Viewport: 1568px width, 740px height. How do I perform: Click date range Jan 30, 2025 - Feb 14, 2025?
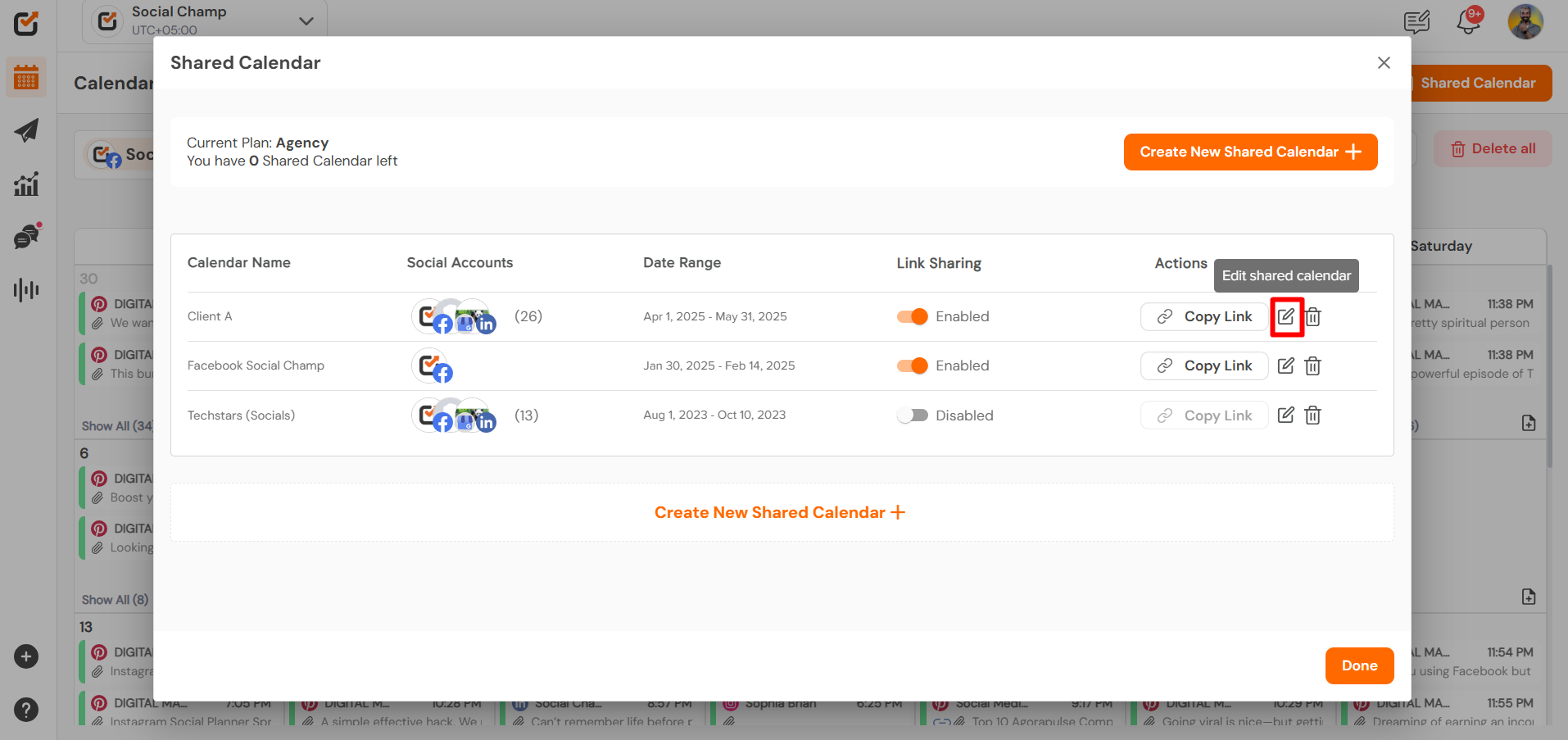tap(718, 365)
